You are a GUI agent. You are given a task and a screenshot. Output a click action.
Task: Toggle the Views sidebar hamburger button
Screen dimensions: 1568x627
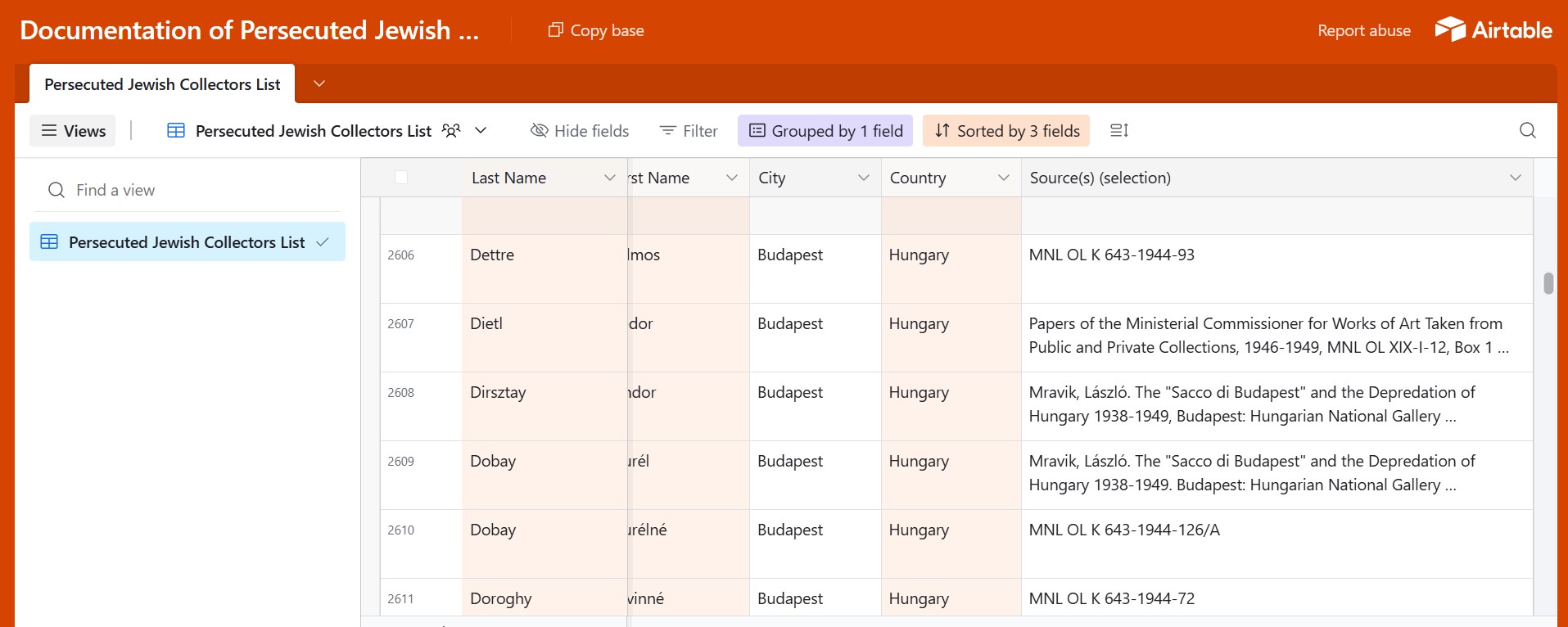73,131
